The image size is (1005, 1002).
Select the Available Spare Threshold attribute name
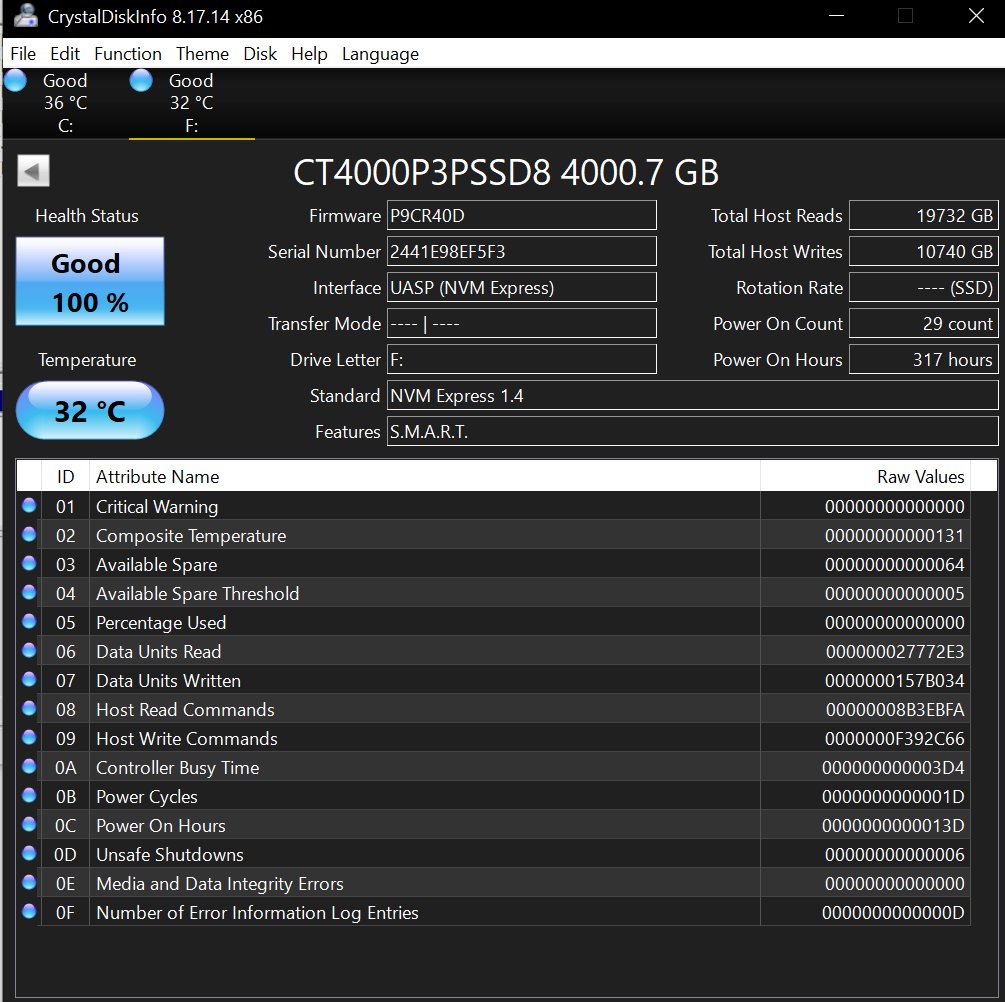(197, 594)
